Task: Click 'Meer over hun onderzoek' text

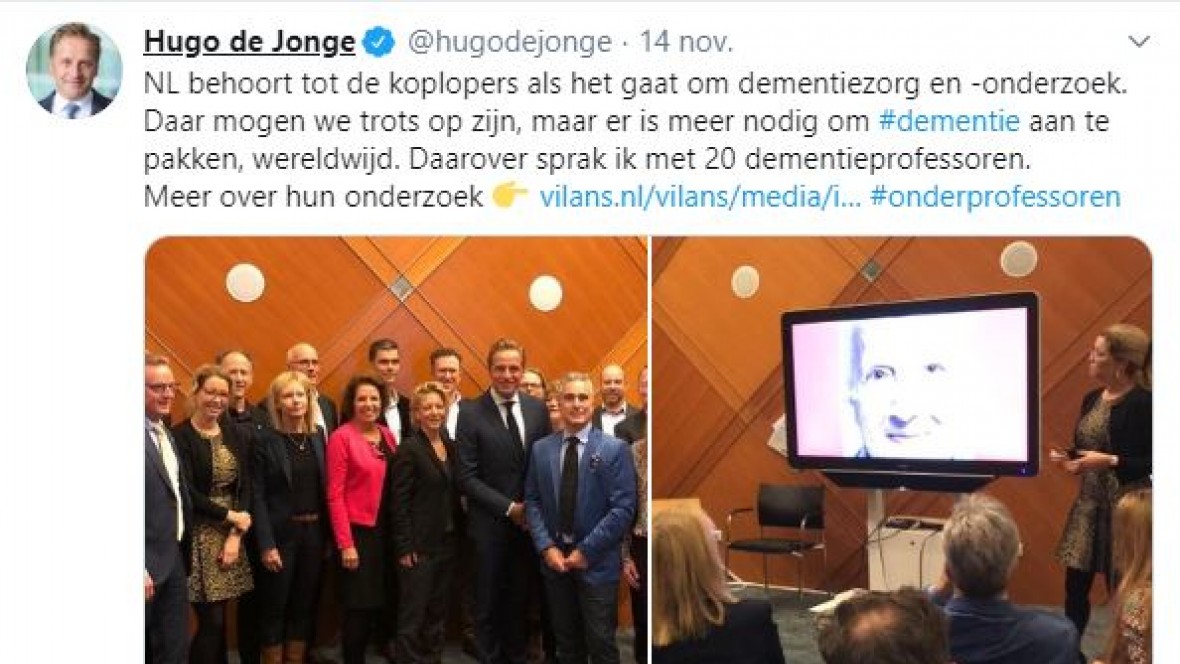Action: pos(313,196)
